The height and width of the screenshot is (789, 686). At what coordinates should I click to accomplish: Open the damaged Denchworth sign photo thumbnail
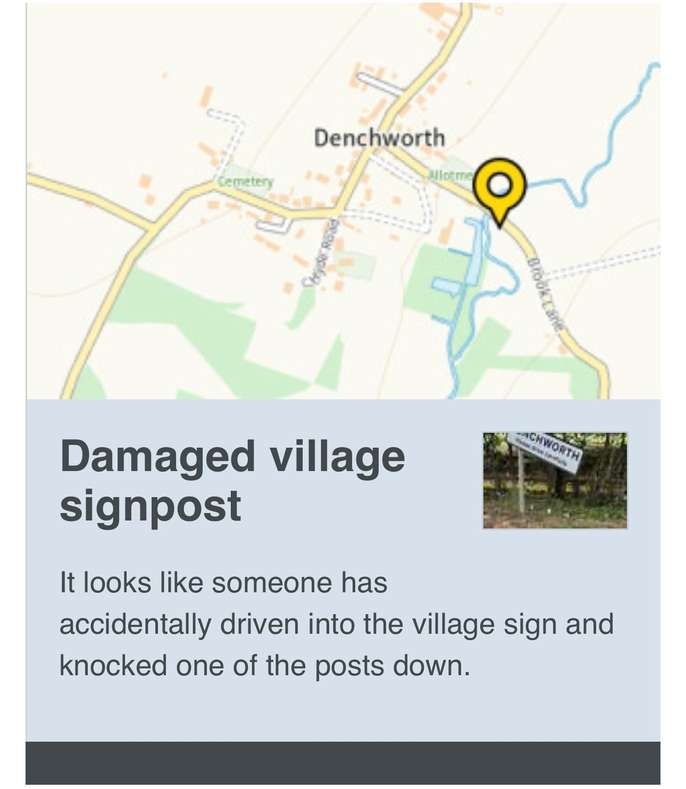(554, 480)
